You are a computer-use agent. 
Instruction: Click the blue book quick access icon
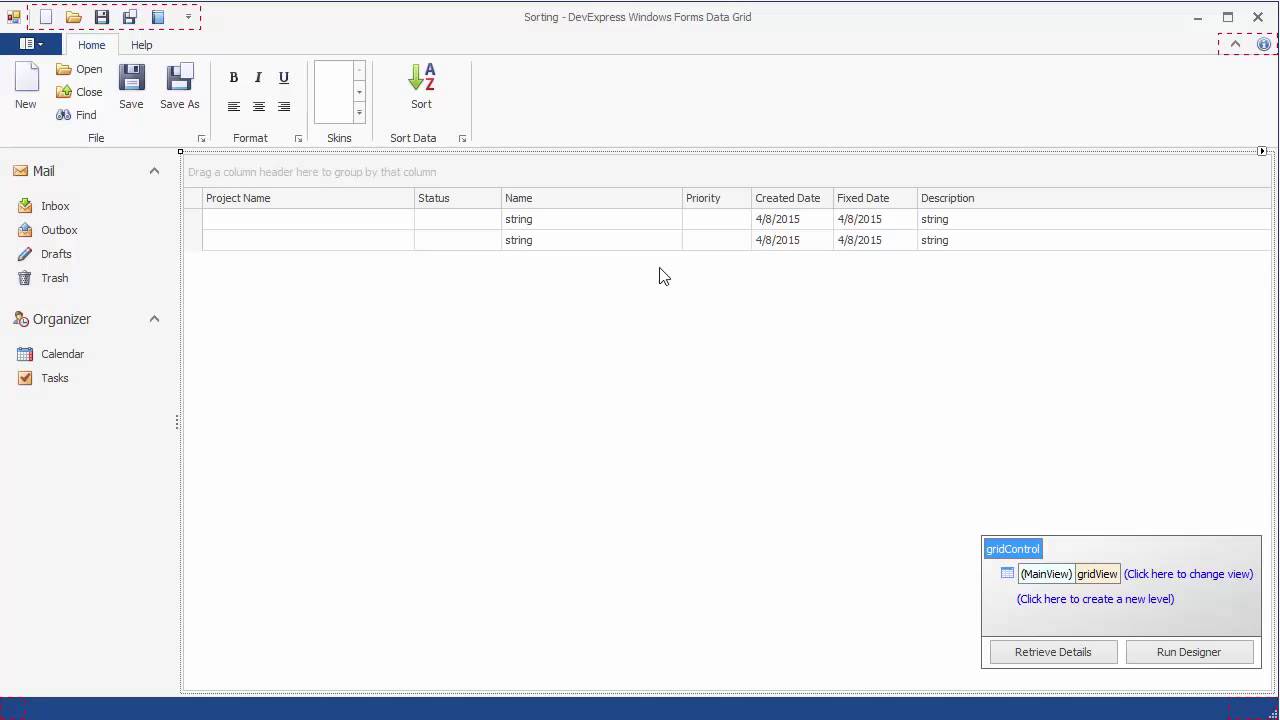point(158,17)
